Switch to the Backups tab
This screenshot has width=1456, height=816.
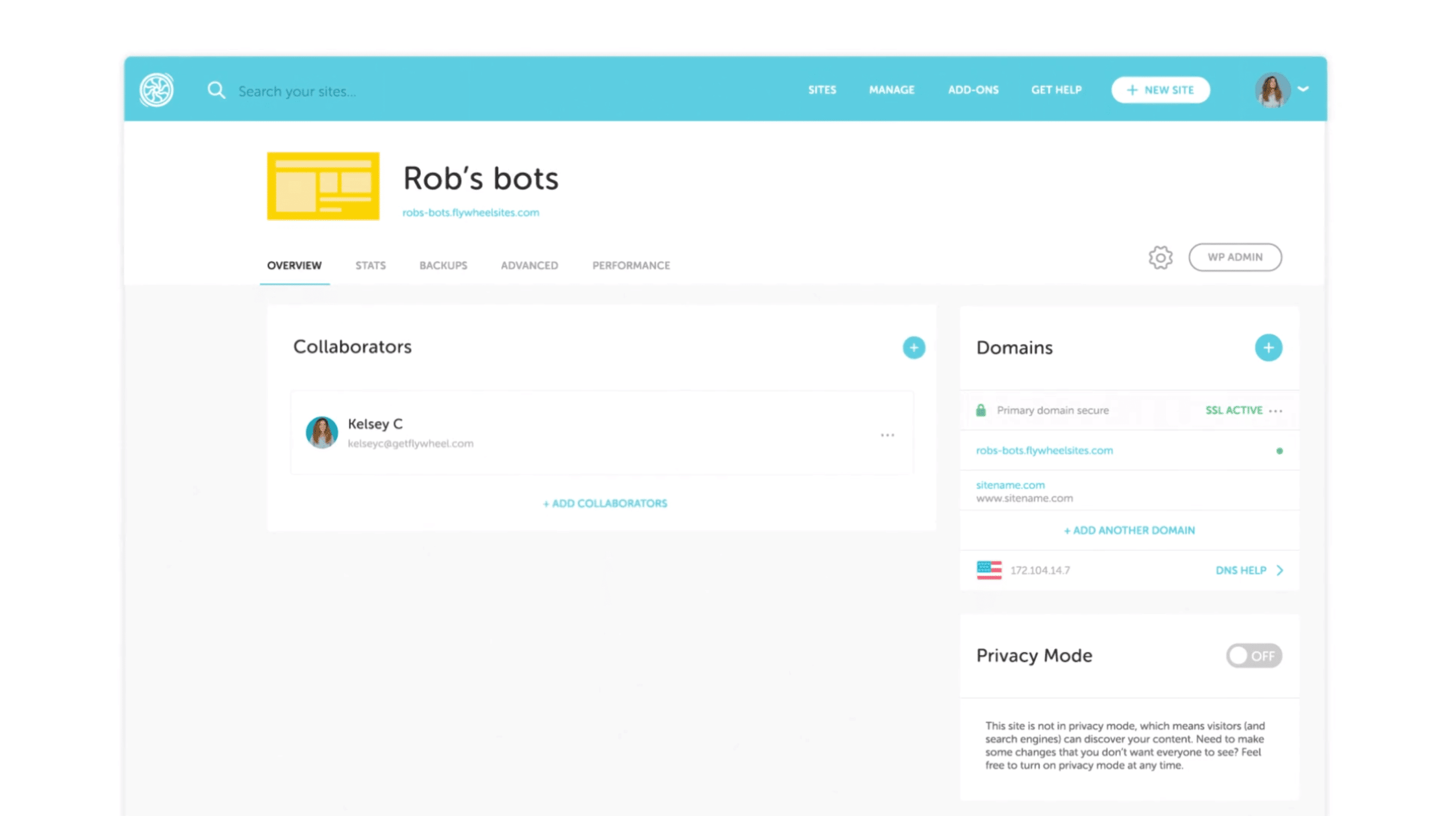pyautogui.click(x=443, y=265)
